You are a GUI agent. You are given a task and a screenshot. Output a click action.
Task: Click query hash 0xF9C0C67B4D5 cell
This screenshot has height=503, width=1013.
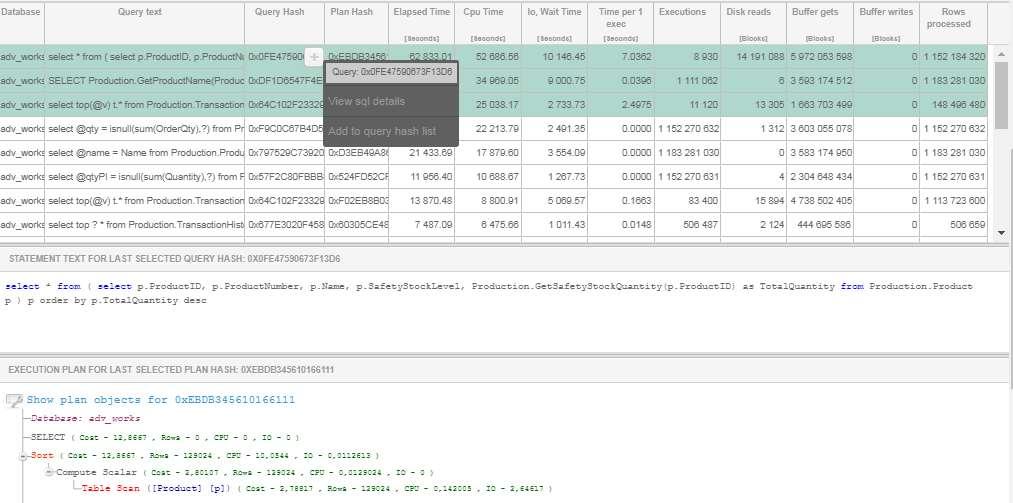pos(285,128)
